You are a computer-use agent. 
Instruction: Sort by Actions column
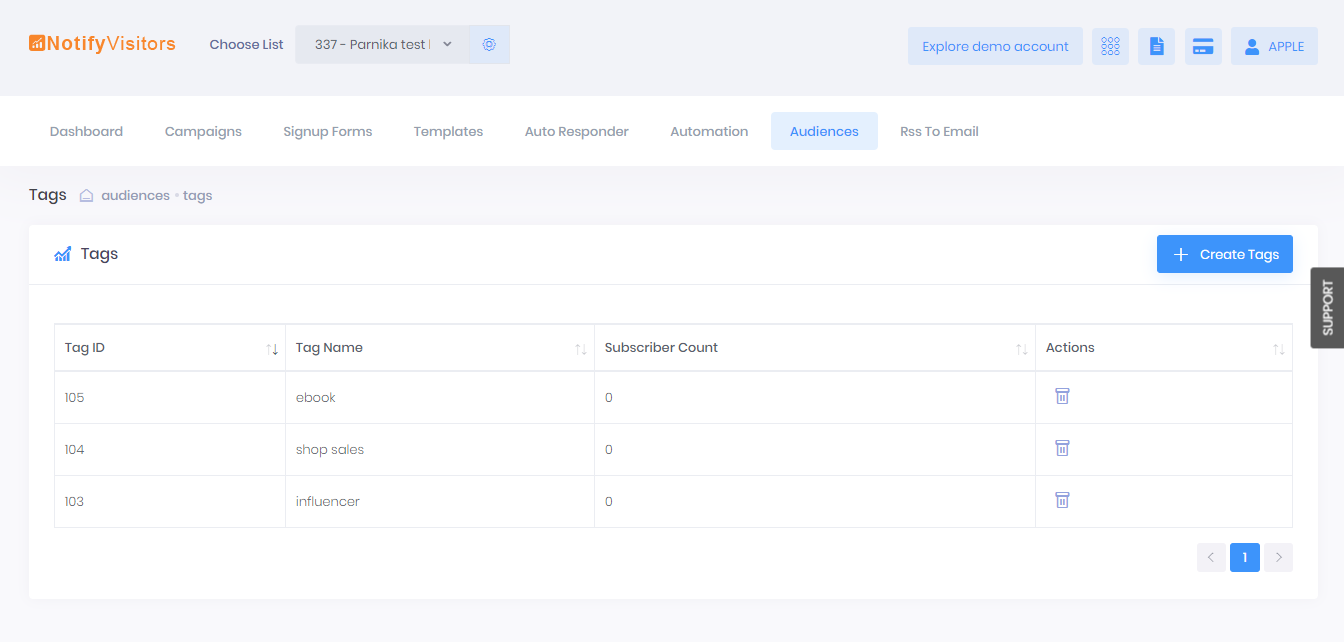pos(1164,348)
